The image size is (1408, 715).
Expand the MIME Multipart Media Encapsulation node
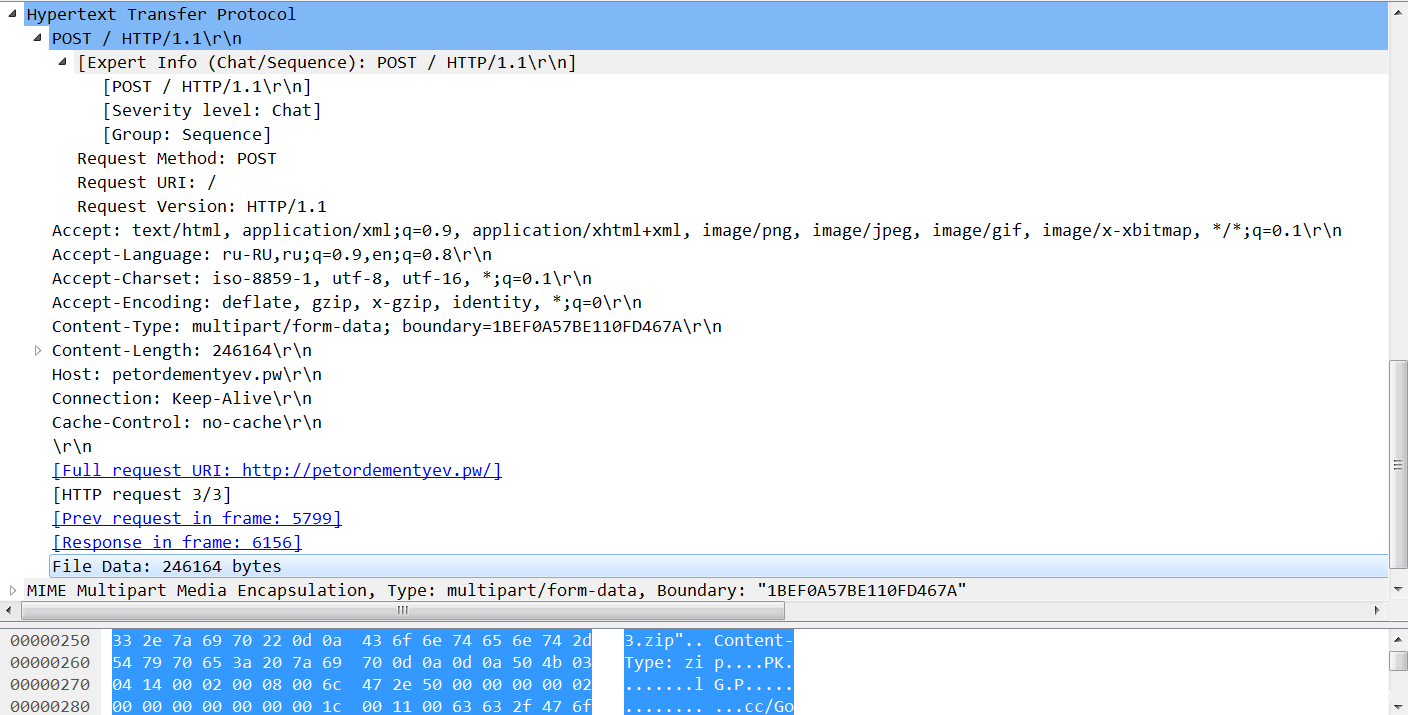(13, 590)
